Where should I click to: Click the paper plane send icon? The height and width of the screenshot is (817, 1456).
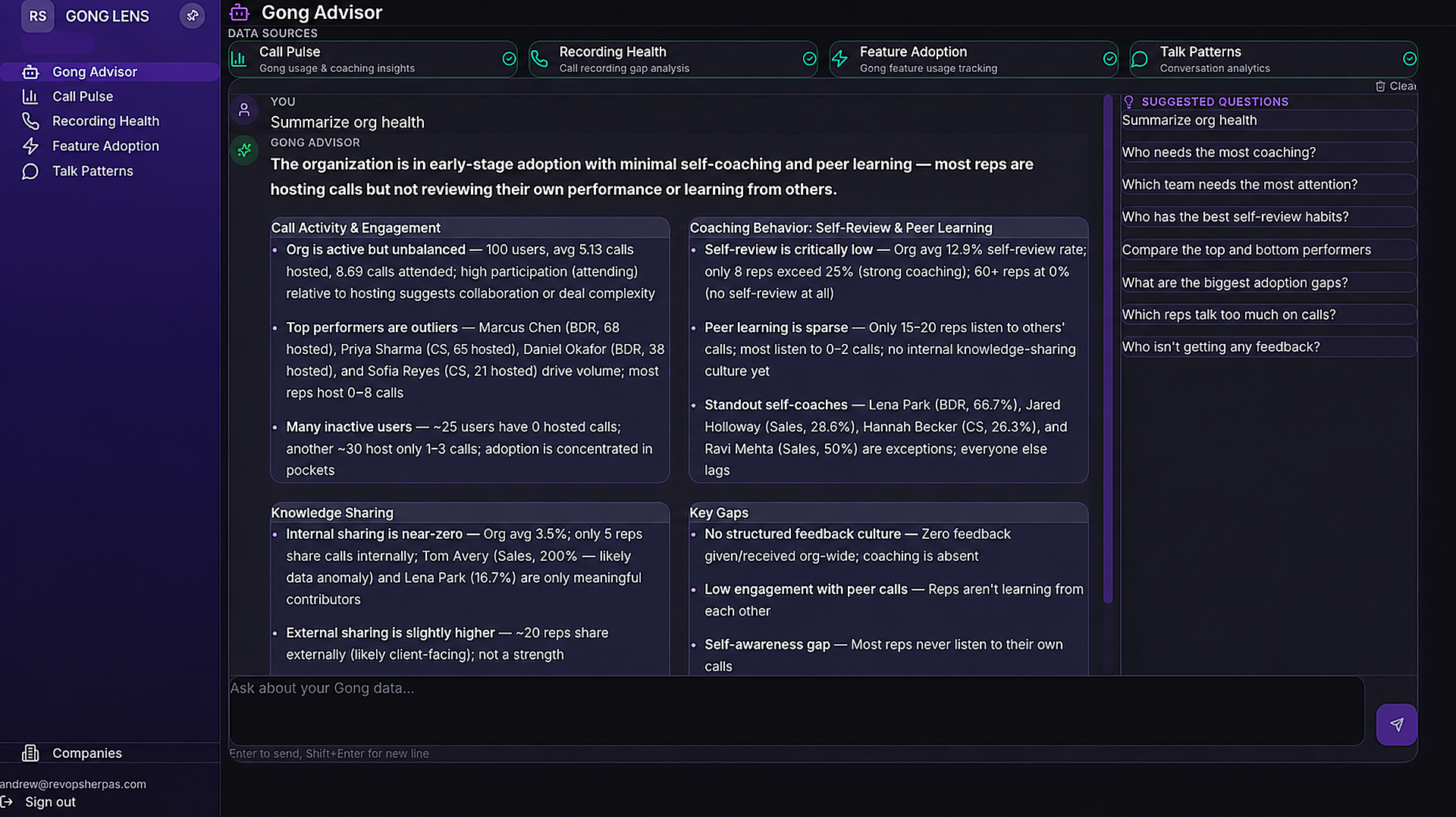pos(1397,725)
